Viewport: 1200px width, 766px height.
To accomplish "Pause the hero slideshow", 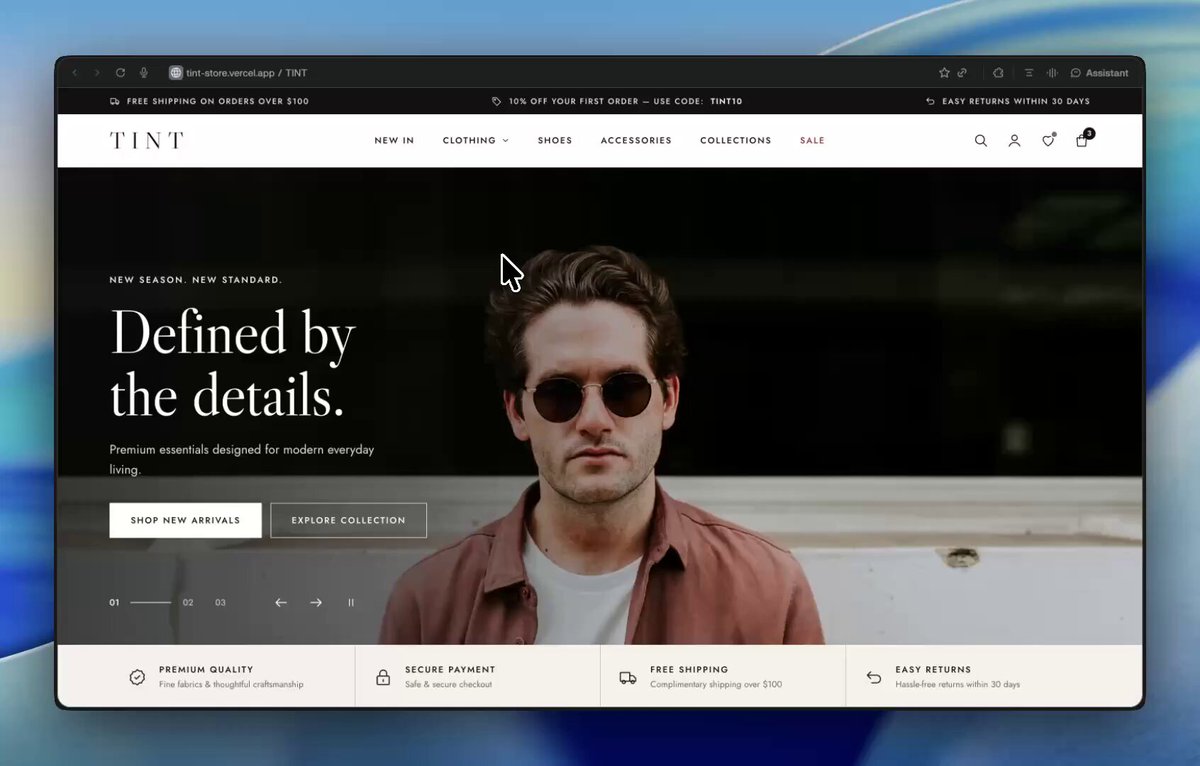I will tap(351, 603).
